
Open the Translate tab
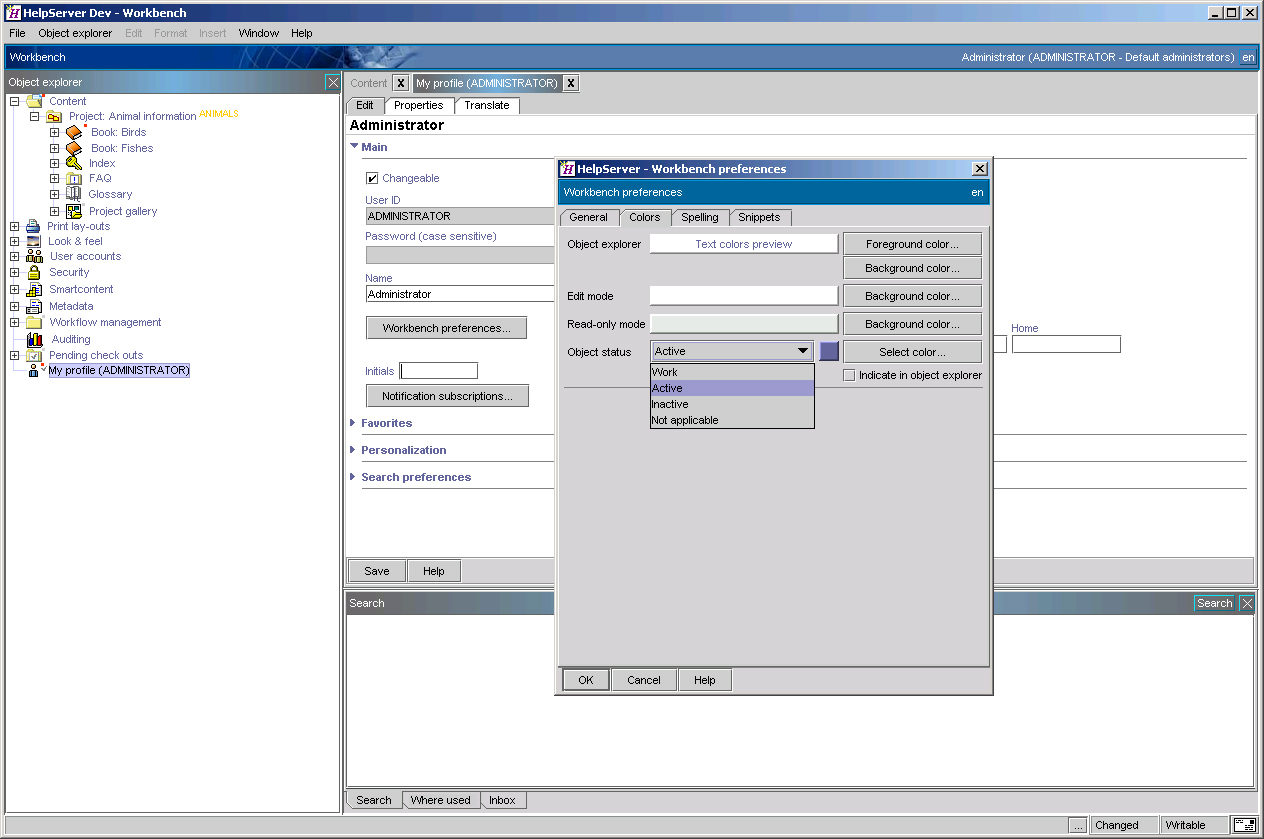click(x=487, y=105)
